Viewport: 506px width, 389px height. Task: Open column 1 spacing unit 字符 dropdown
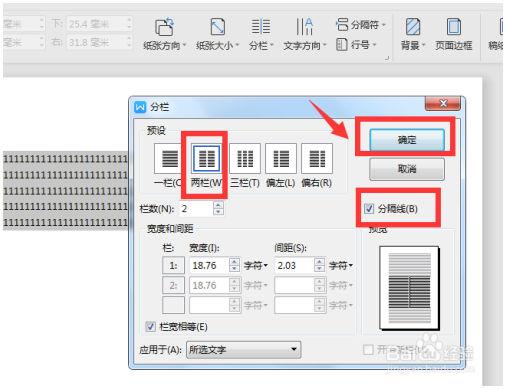click(x=341, y=266)
